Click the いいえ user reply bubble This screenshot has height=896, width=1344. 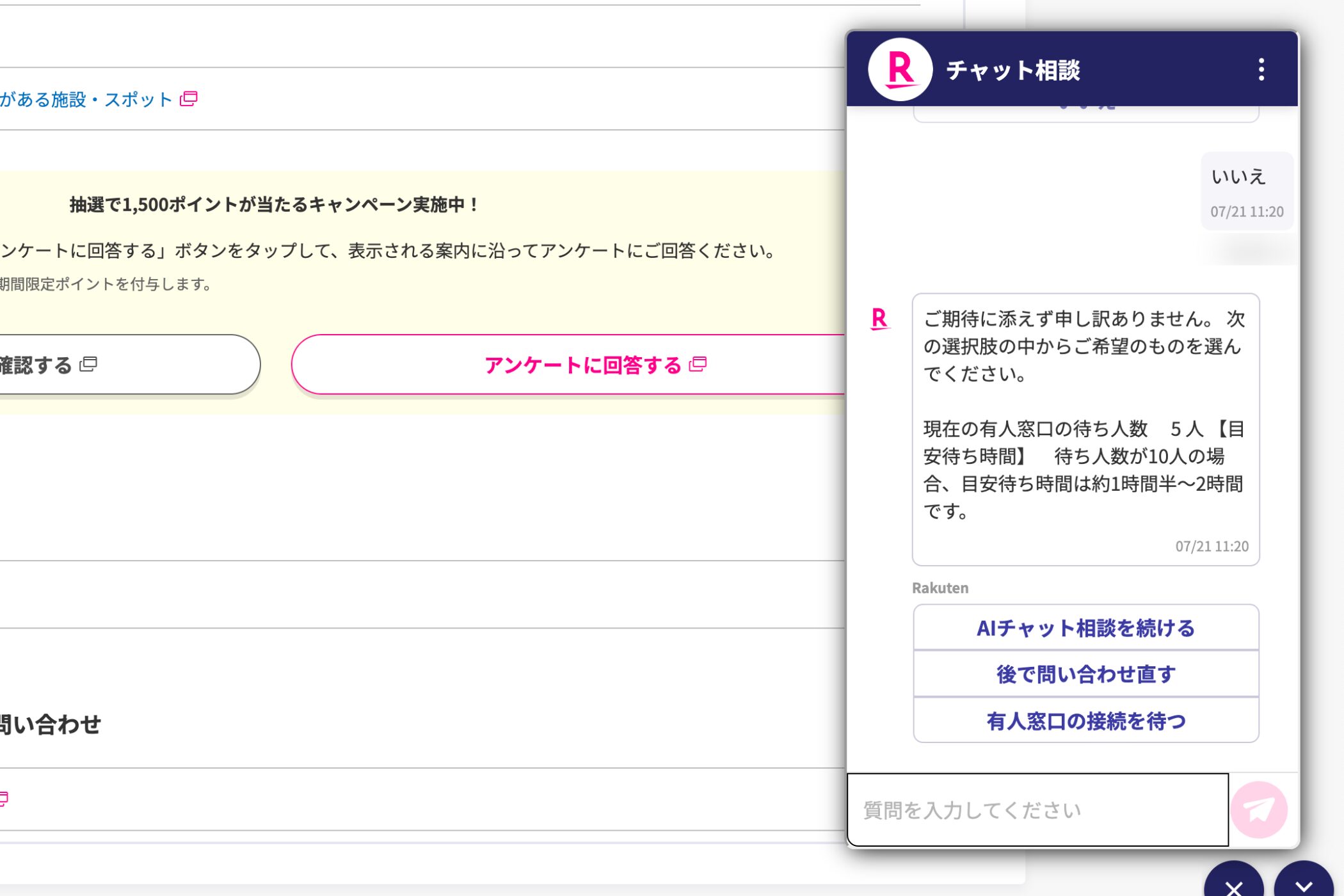(1247, 191)
